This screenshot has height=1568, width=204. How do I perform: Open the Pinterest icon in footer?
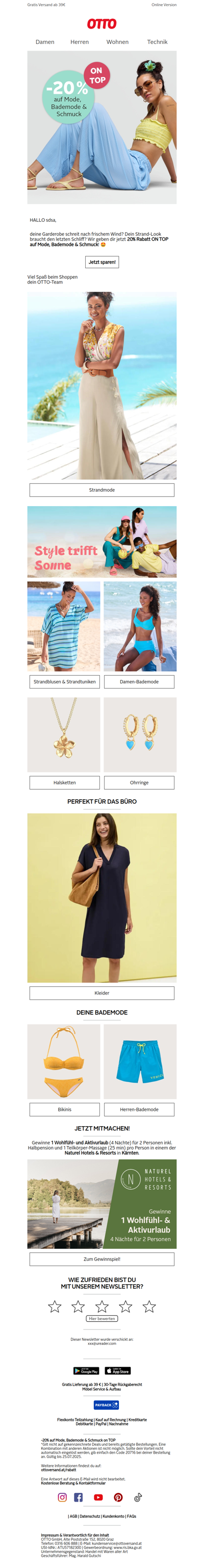point(118,1497)
